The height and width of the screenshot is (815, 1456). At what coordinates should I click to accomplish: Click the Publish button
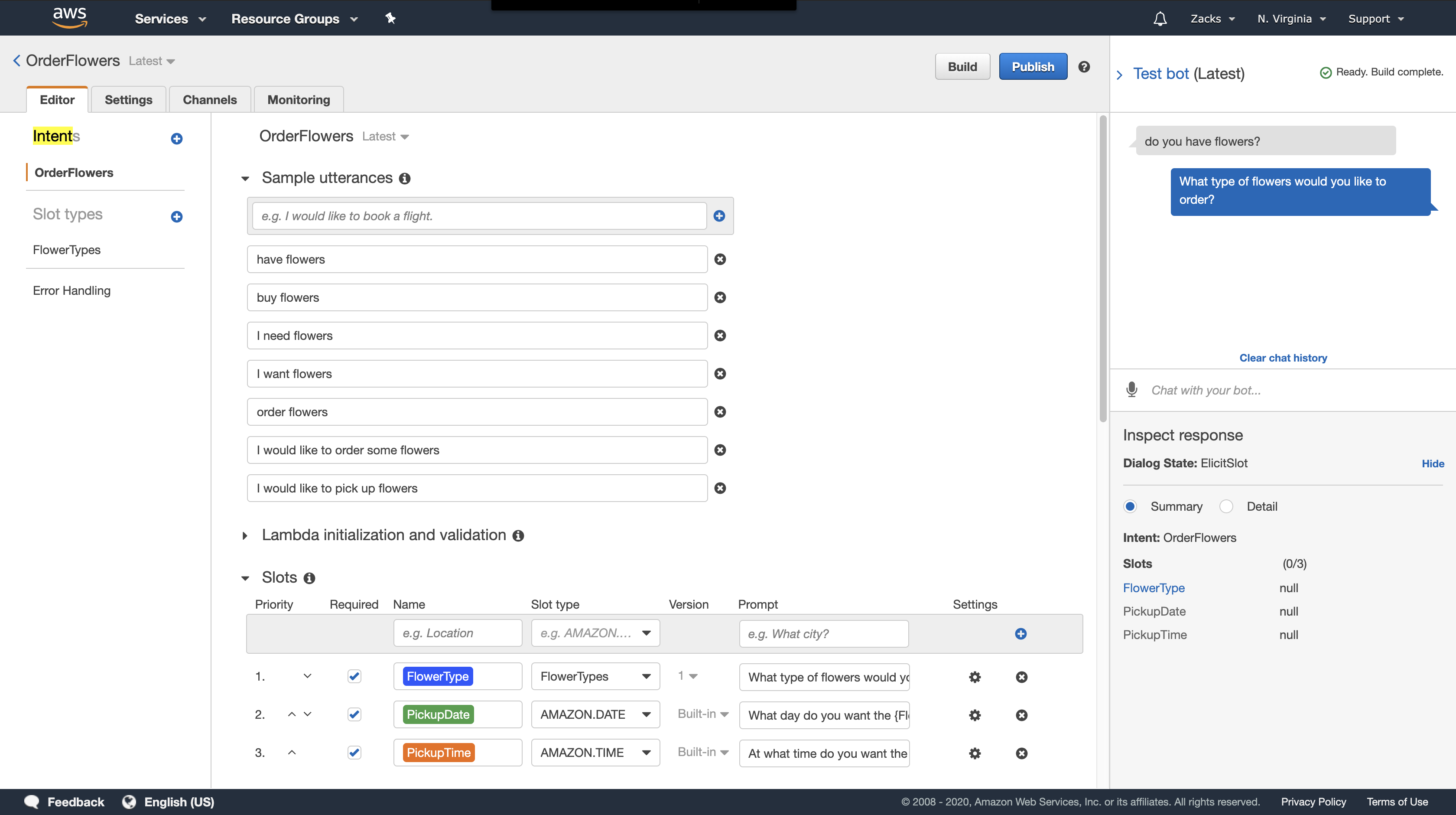(x=1033, y=67)
